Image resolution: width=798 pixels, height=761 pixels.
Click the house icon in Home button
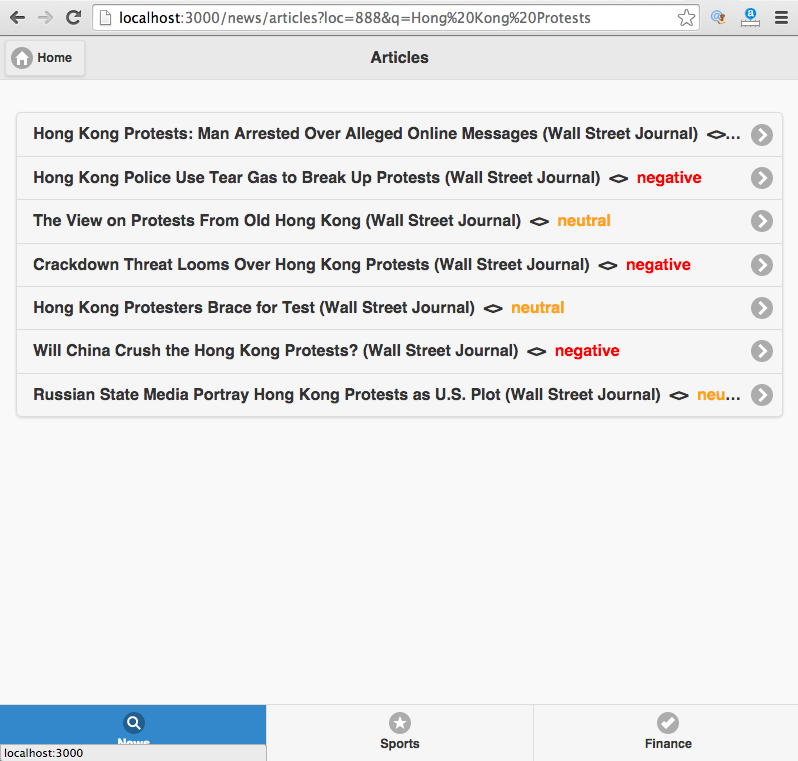pos(22,58)
